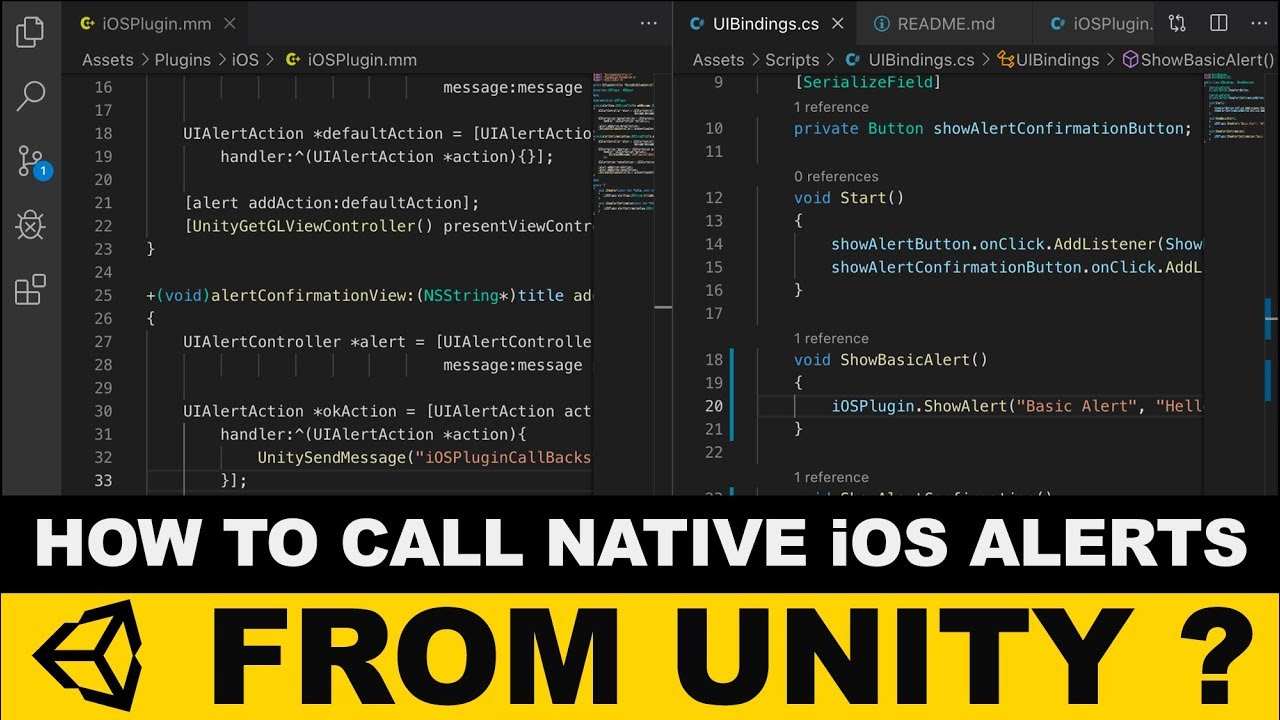Click 'UIAlertAction *defaultAction' line

[x=388, y=133]
